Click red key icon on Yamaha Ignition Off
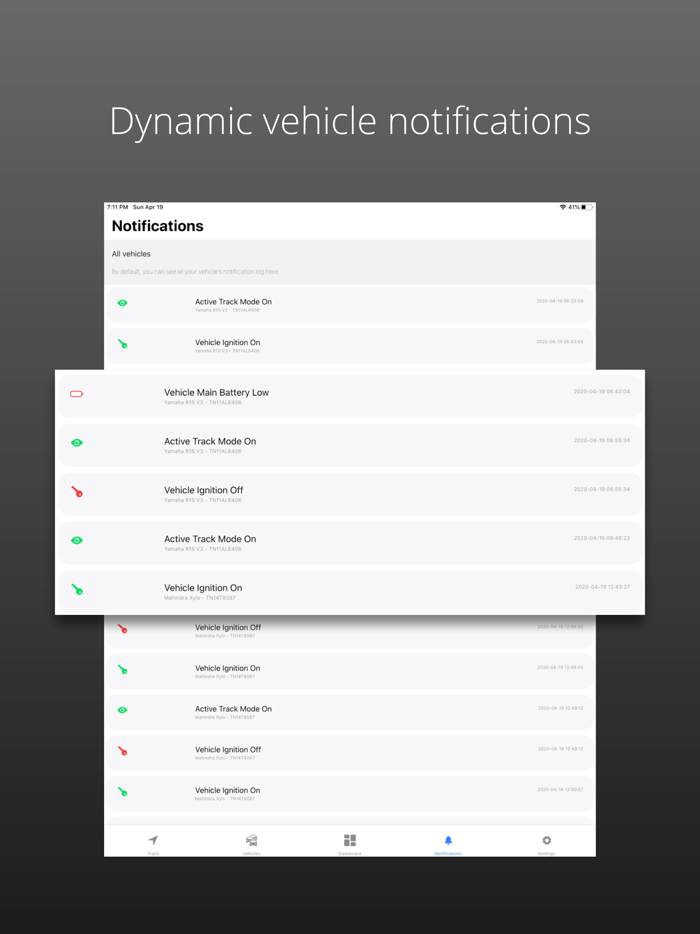This screenshot has height=934, width=700. (x=77, y=492)
